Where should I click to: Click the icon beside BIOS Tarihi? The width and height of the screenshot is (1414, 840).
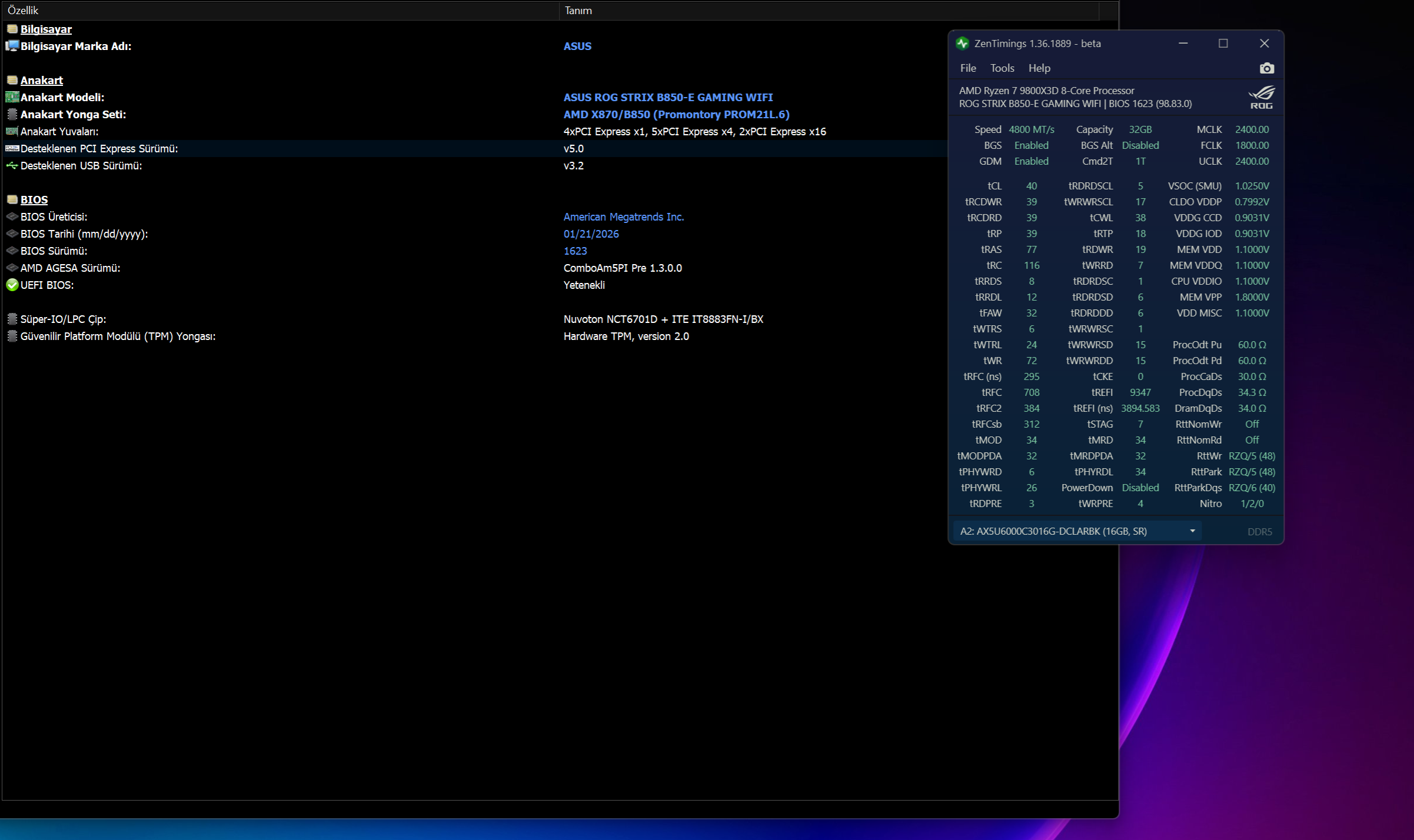pos(12,234)
